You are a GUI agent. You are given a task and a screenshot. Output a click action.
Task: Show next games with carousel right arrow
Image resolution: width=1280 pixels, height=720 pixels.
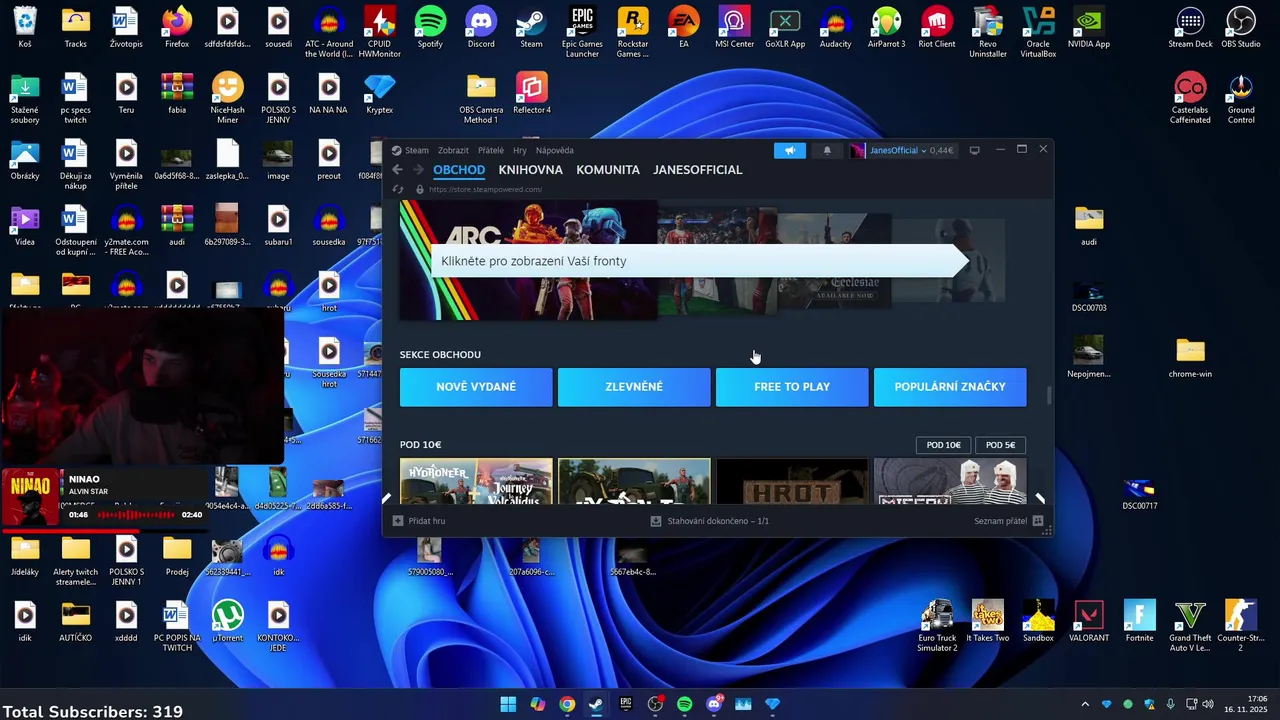[x=1040, y=498]
